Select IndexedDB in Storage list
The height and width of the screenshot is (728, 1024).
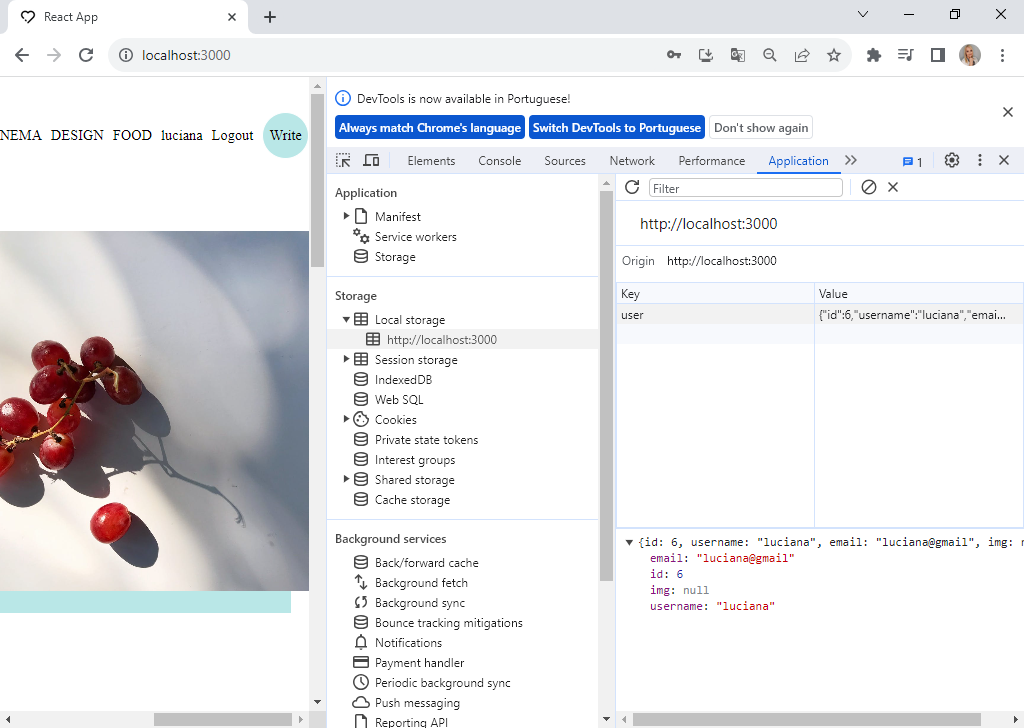(x=403, y=380)
